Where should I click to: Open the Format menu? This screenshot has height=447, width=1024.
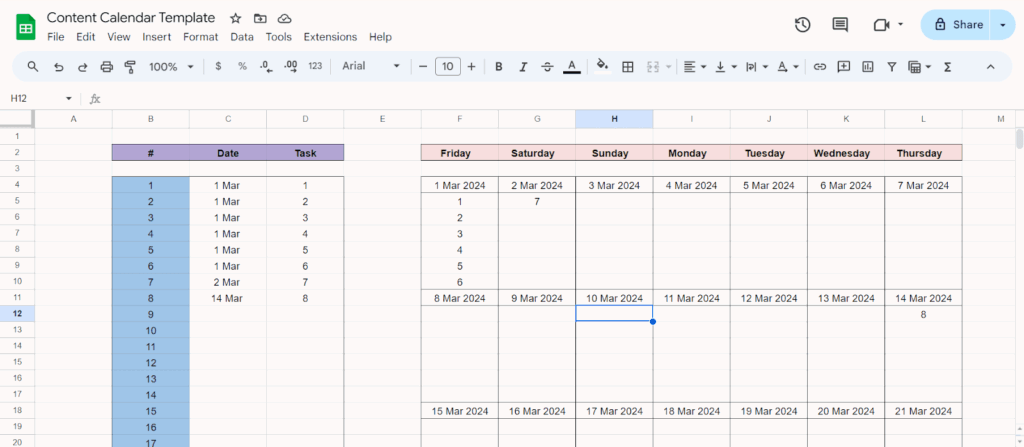200,37
